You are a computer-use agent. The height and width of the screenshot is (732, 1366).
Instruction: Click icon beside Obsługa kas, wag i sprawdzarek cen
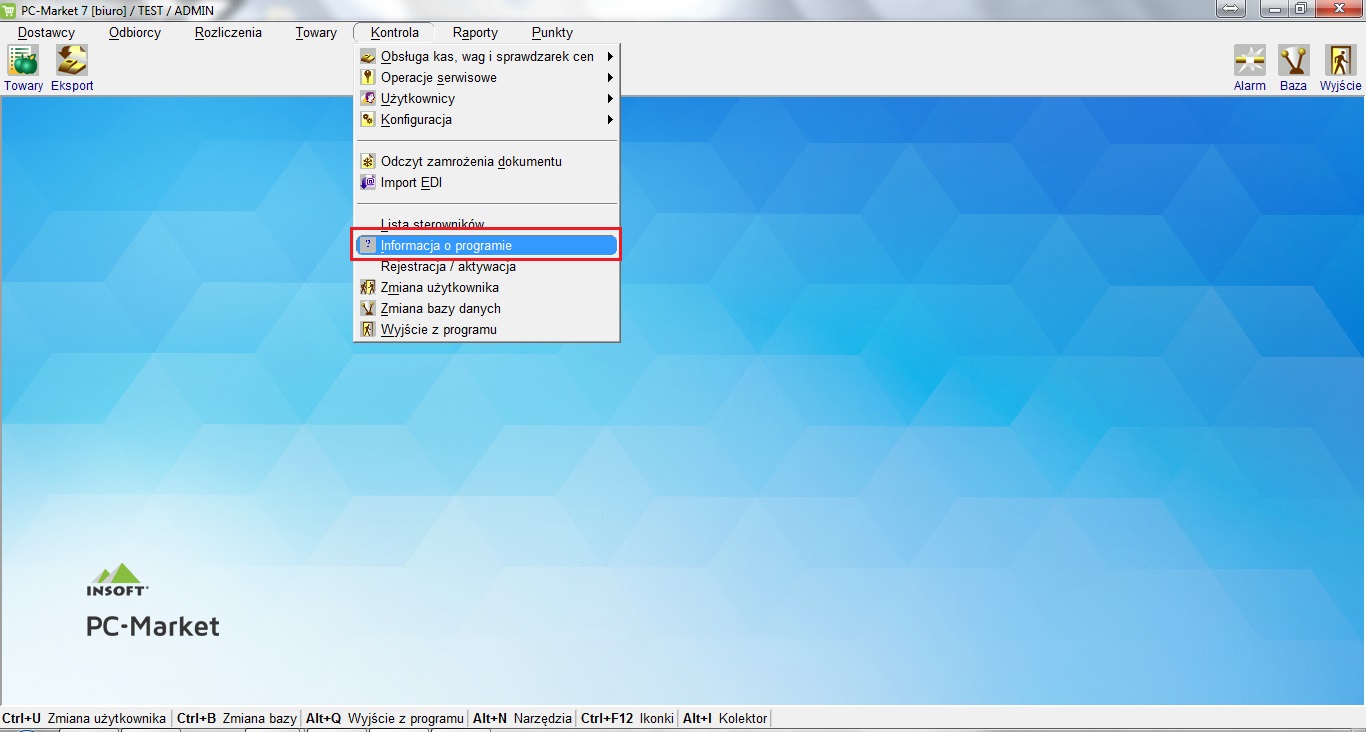click(367, 57)
